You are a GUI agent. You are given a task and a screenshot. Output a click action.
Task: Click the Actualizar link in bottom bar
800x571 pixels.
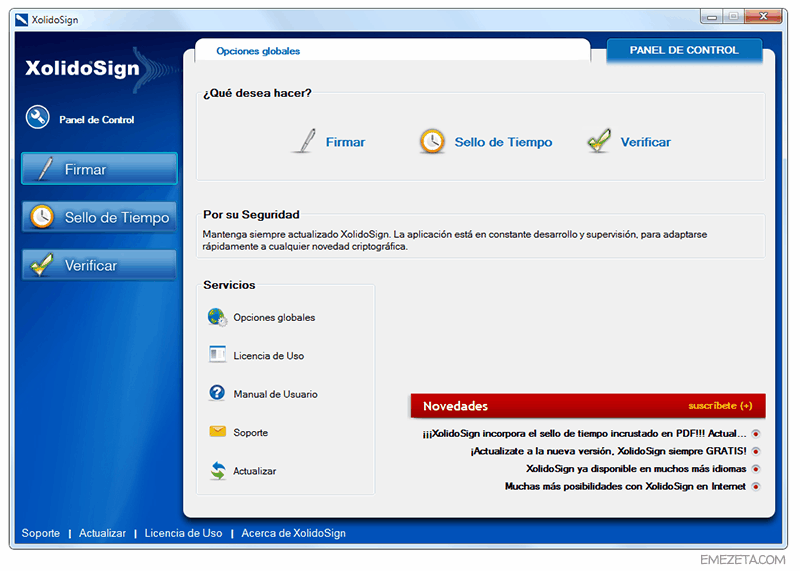(x=102, y=533)
